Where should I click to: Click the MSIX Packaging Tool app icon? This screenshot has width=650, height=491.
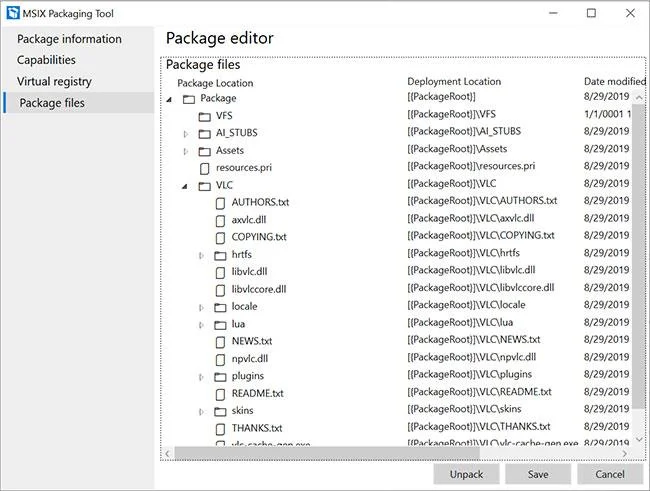(x=13, y=13)
